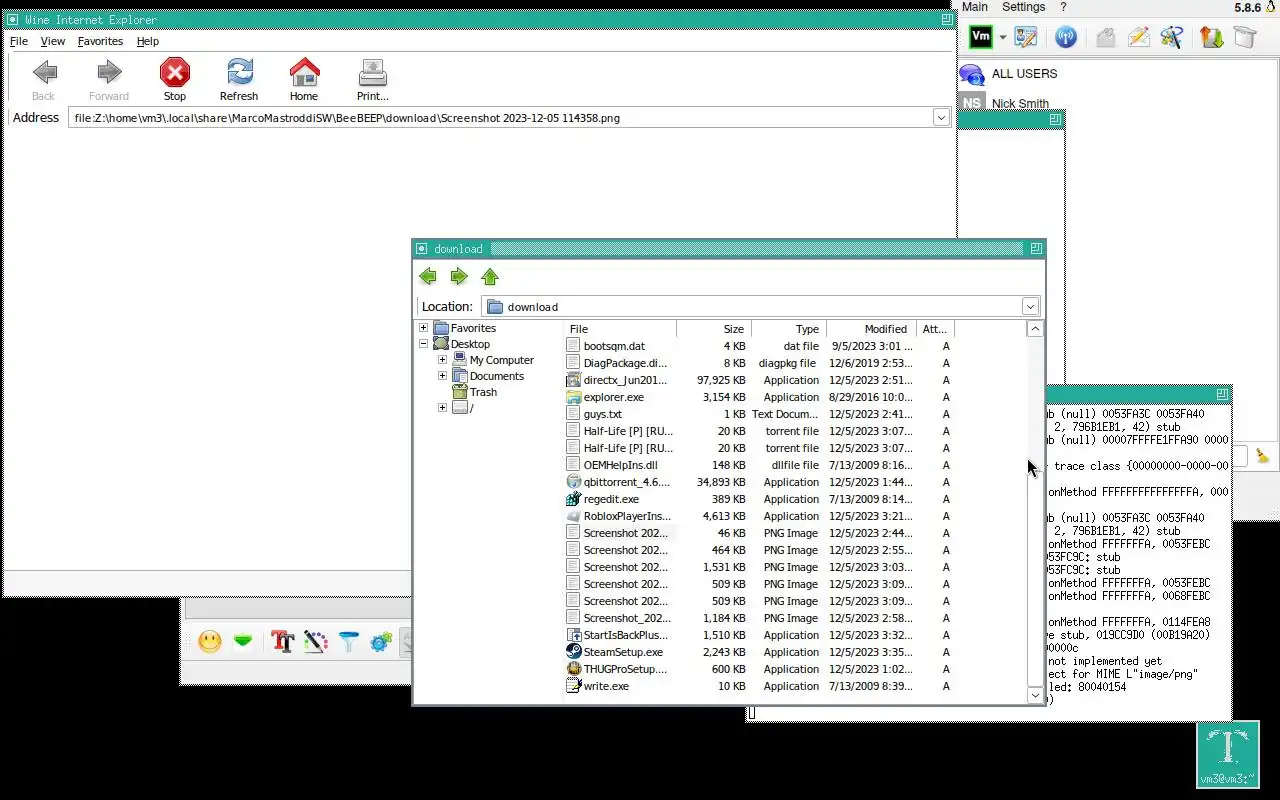Select the directx_Jun201... application icon
This screenshot has width=1280, height=800.
(x=573, y=380)
